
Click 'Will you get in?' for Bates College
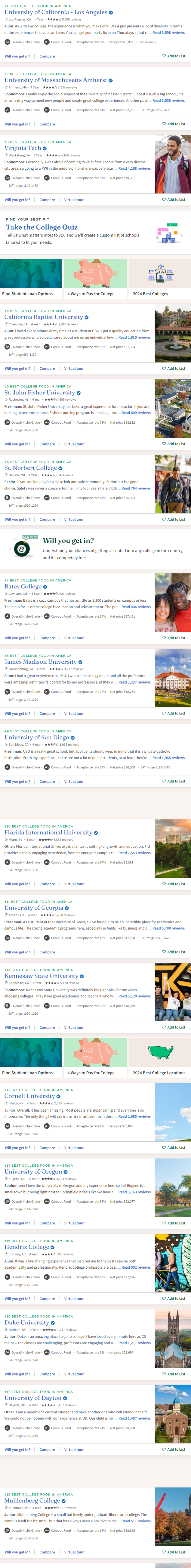click(x=18, y=638)
